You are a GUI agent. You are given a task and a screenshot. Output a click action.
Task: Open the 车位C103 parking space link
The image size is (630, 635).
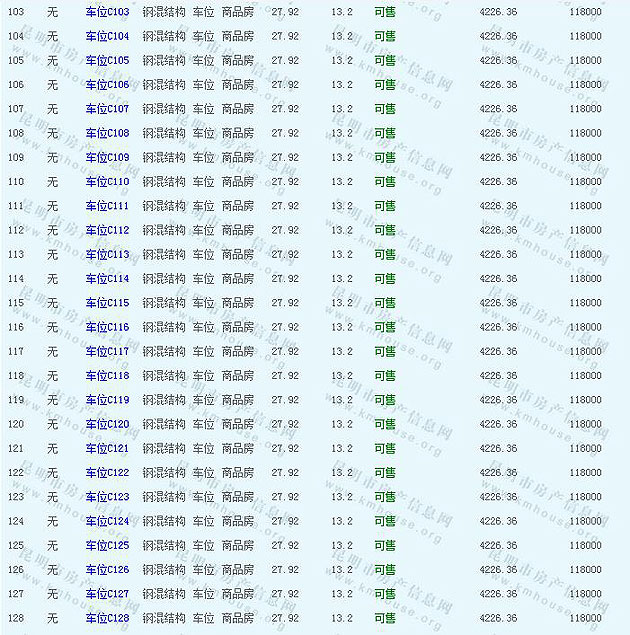point(107,12)
